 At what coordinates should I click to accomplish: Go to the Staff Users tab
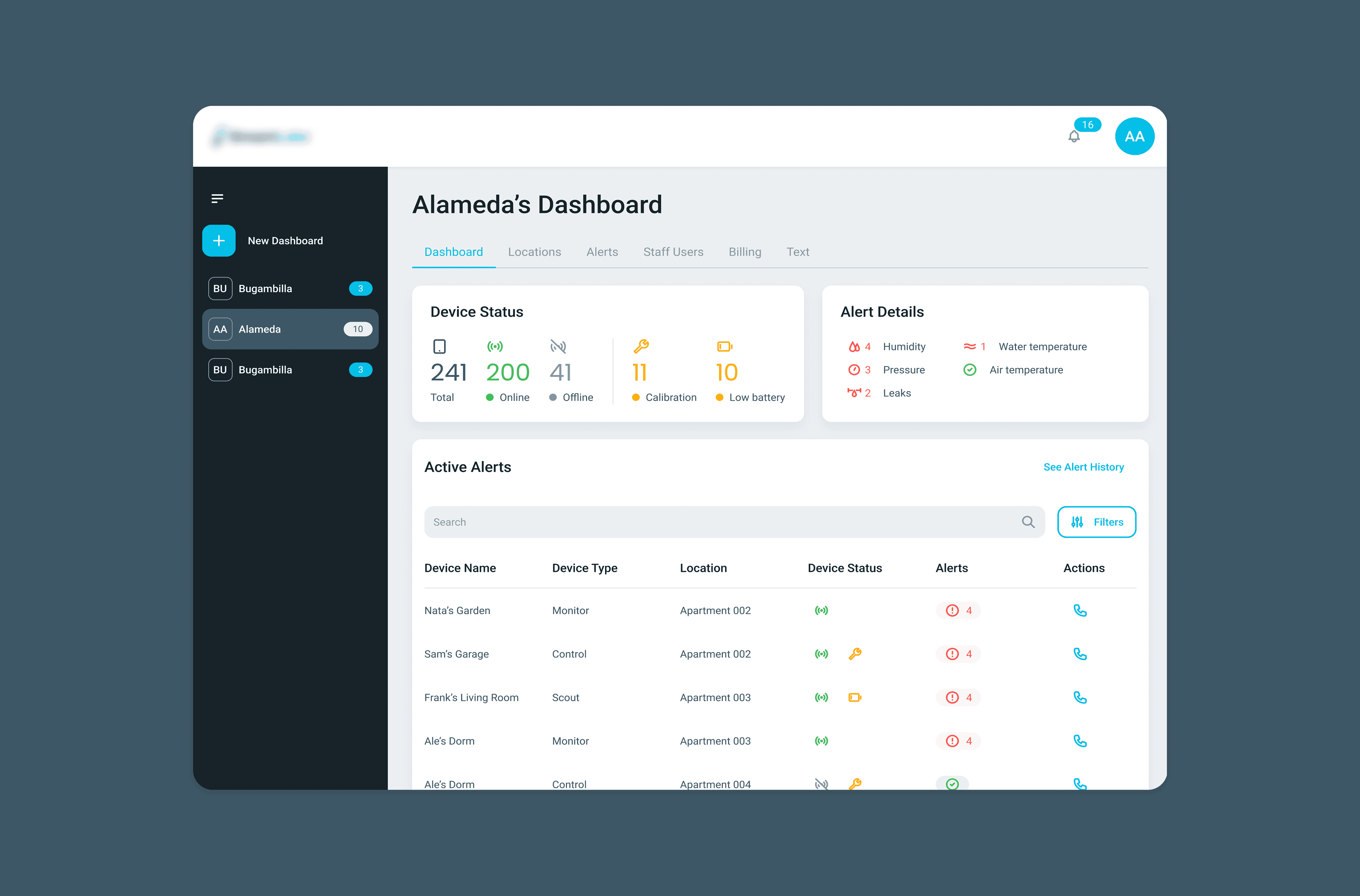click(x=673, y=252)
